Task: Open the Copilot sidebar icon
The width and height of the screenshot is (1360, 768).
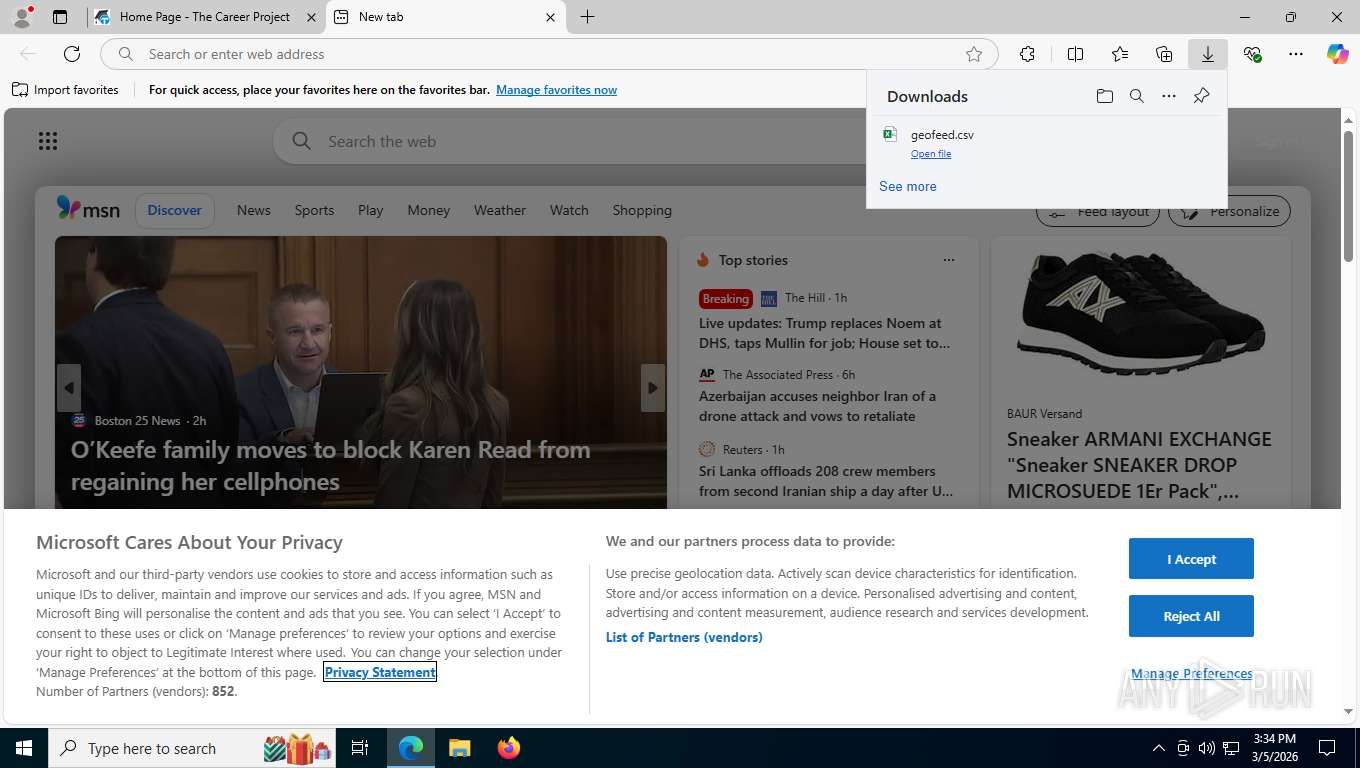Action: coord(1338,54)
